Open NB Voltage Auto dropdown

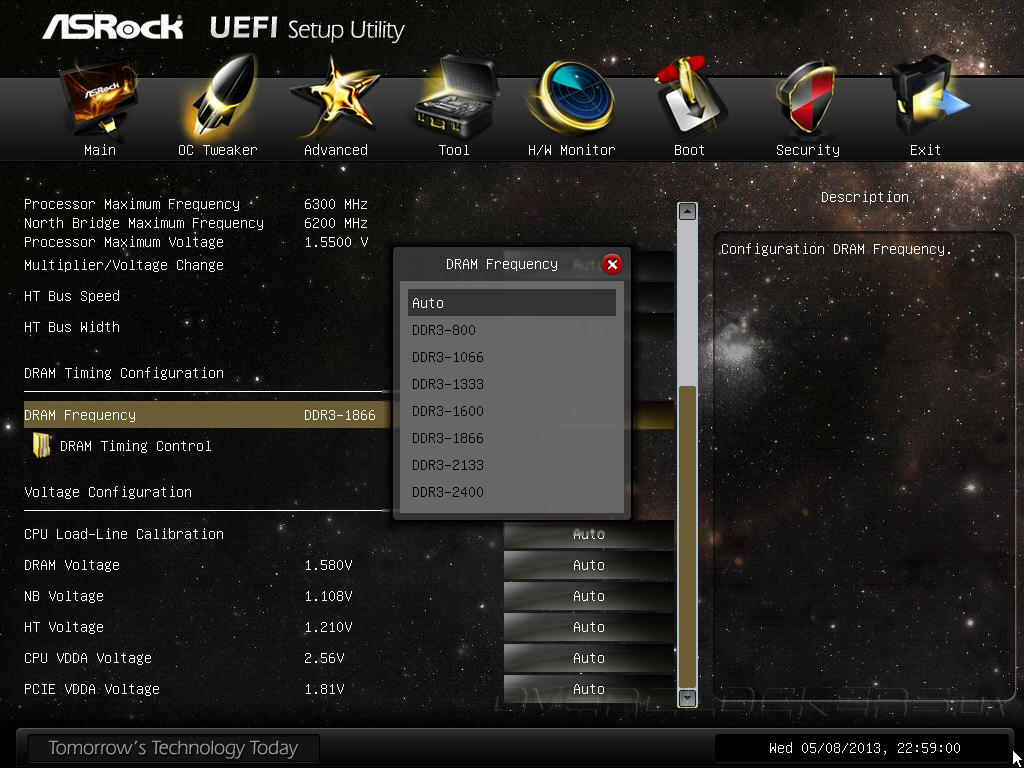click(x=589, y=596)
